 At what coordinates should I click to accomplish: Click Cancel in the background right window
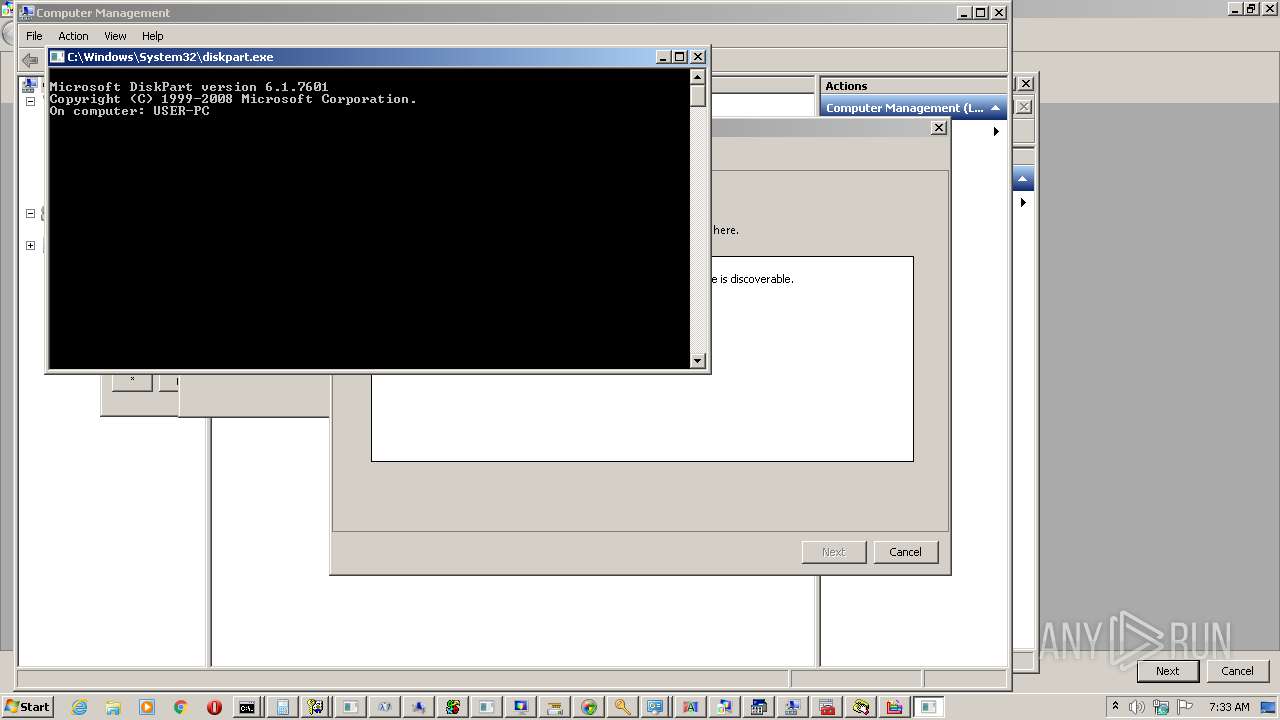click(x=1237, y=671)
